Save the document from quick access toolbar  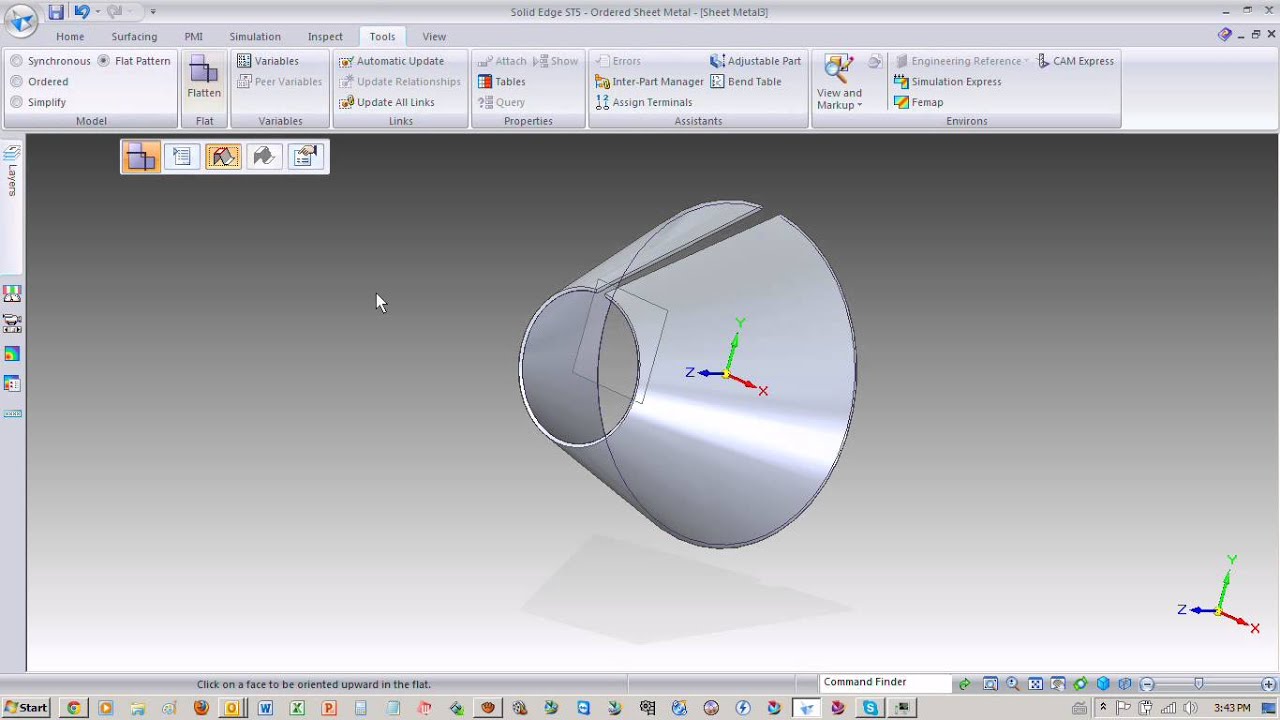click(56, 12)
